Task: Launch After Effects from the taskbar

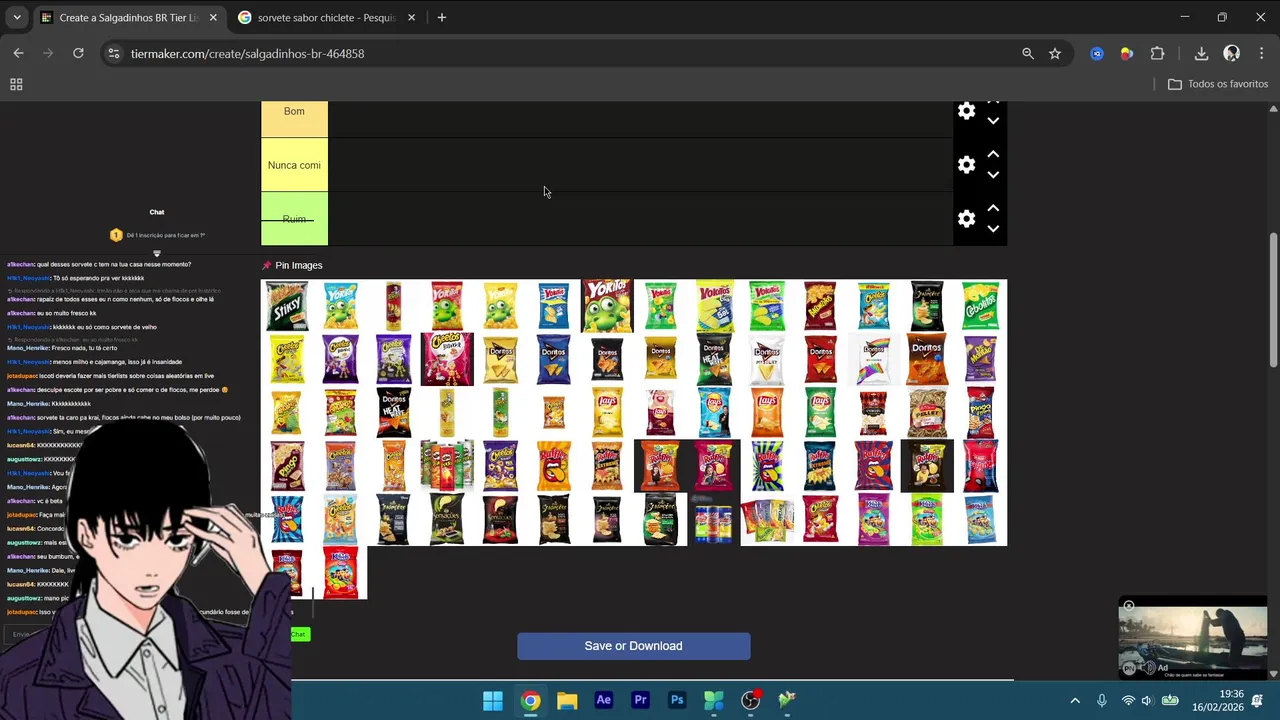Action: [604, 700]
